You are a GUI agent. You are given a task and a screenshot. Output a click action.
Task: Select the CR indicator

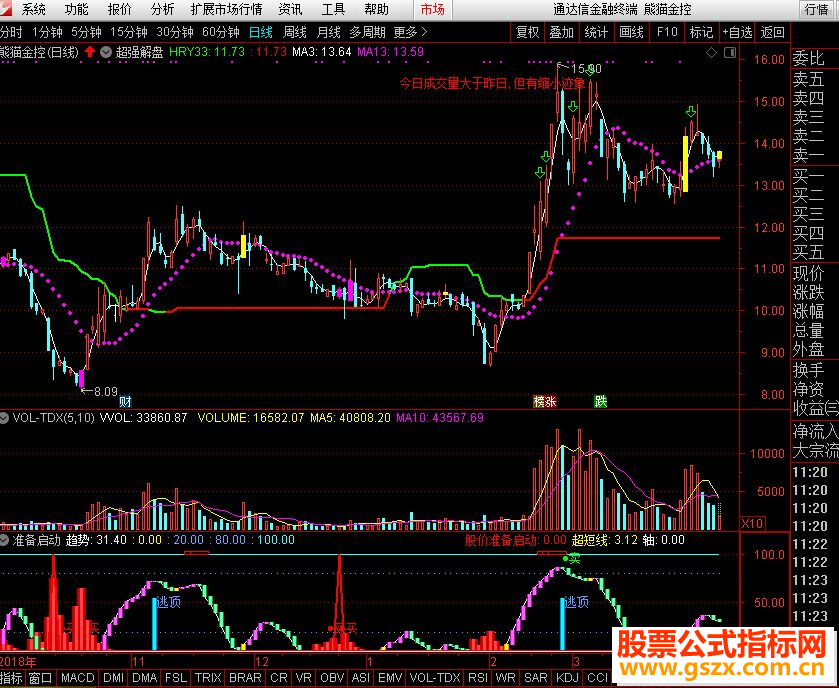279,678
